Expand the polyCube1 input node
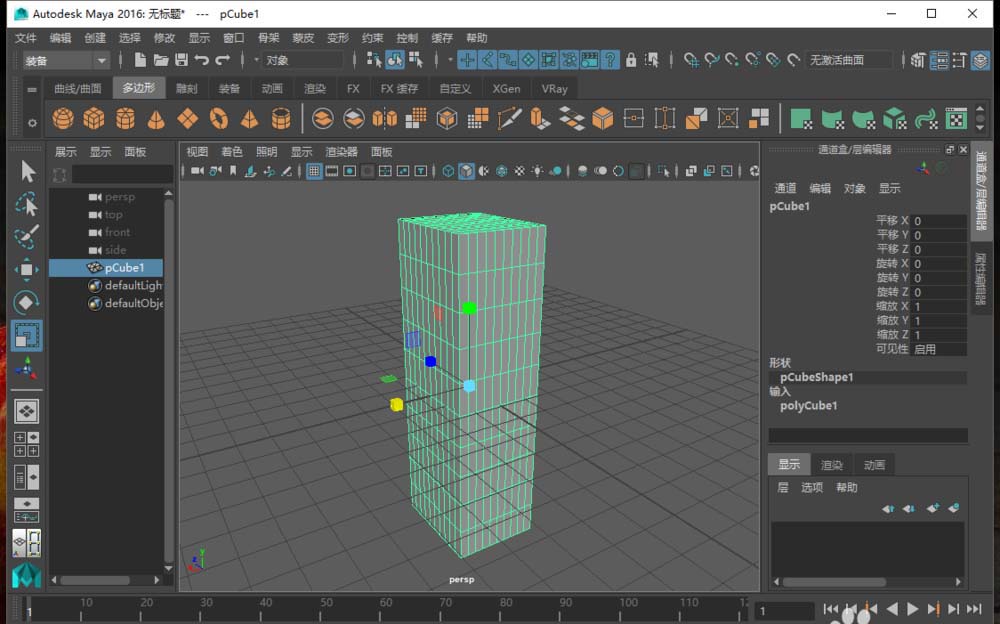 coord(808,406)
